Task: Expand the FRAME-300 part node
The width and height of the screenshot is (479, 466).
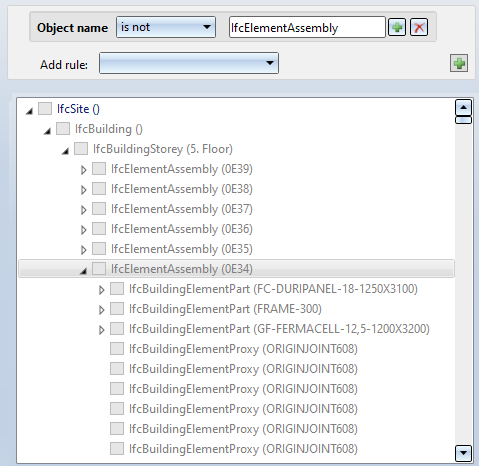Action: (101, 310)
